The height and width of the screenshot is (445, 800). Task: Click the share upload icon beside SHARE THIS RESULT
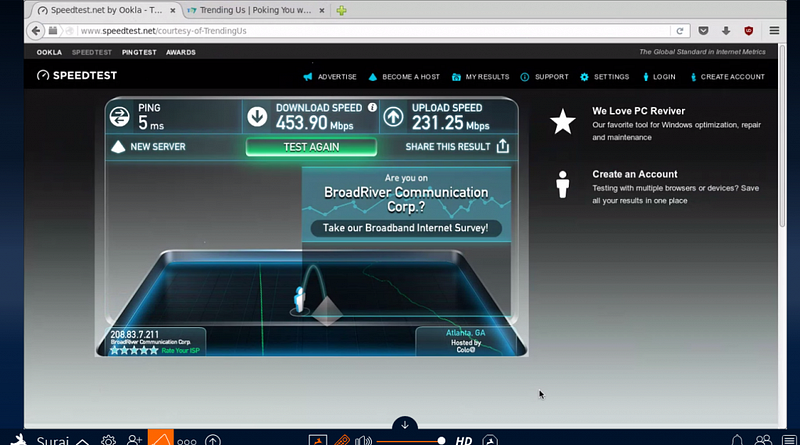pyautogui.click(x=503, y=146)
